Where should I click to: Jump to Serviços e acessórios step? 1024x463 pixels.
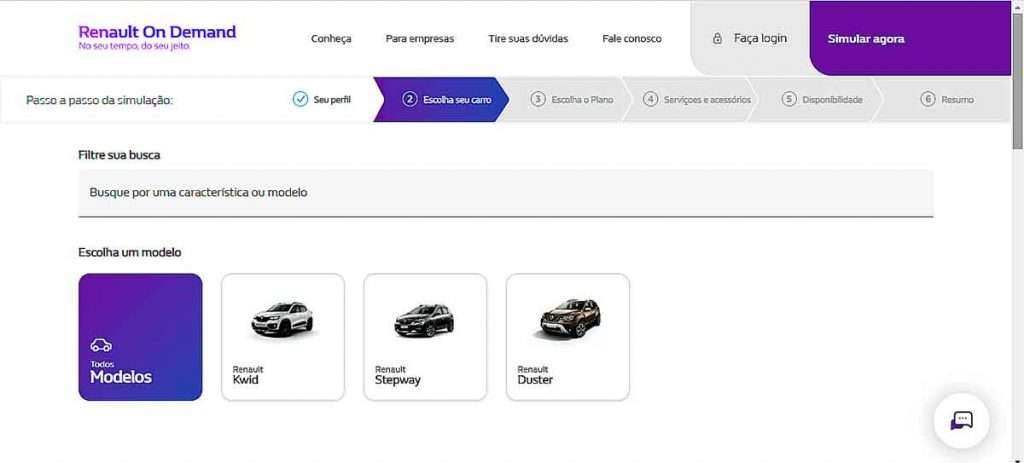pos(697,99)
